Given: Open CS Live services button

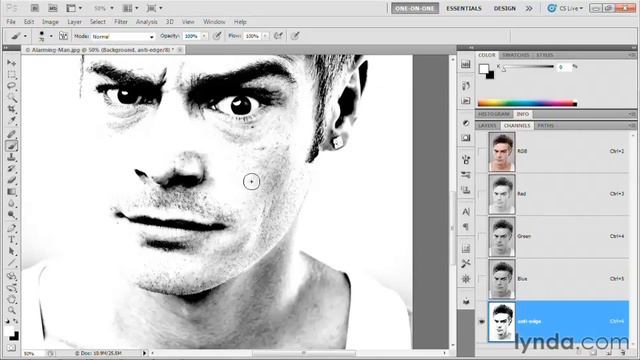Looking at the screenshot, I should tap(565, 8).
